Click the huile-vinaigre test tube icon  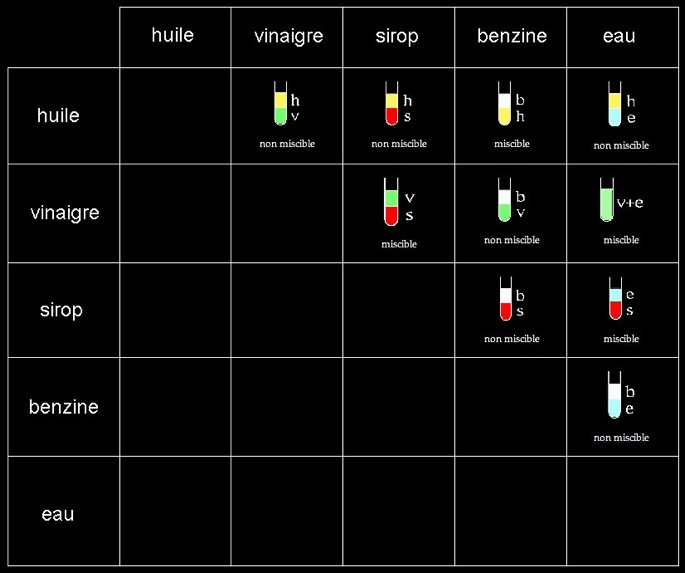click(x=280, y=104)
